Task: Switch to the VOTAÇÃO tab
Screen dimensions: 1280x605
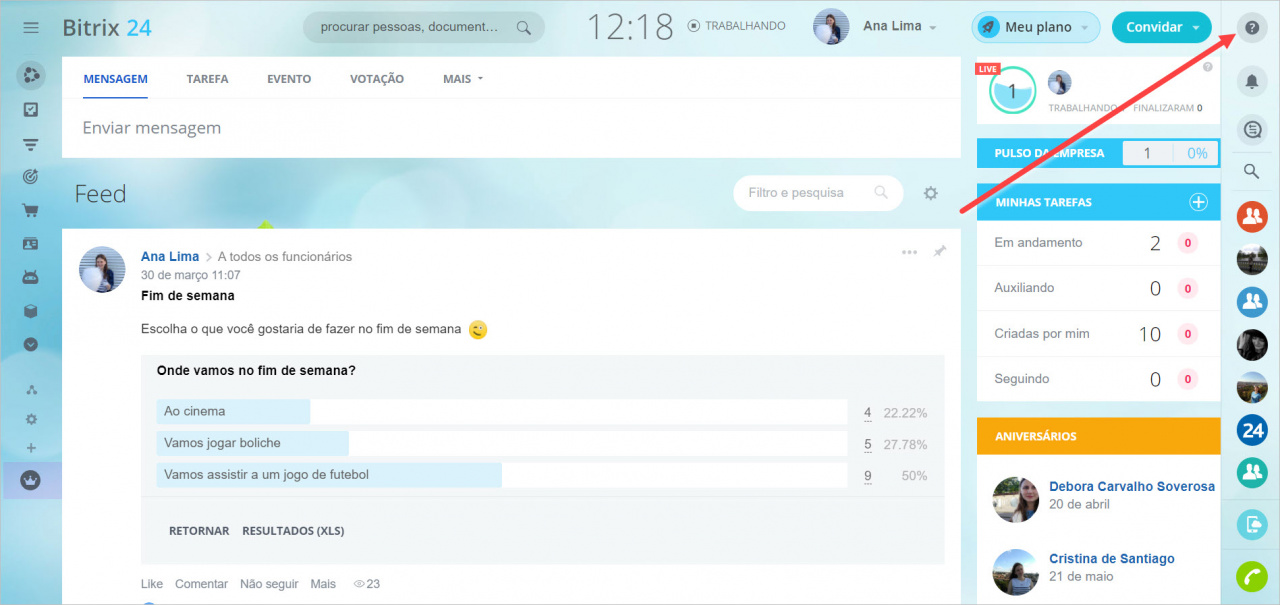Action: (x=376, y=78)
